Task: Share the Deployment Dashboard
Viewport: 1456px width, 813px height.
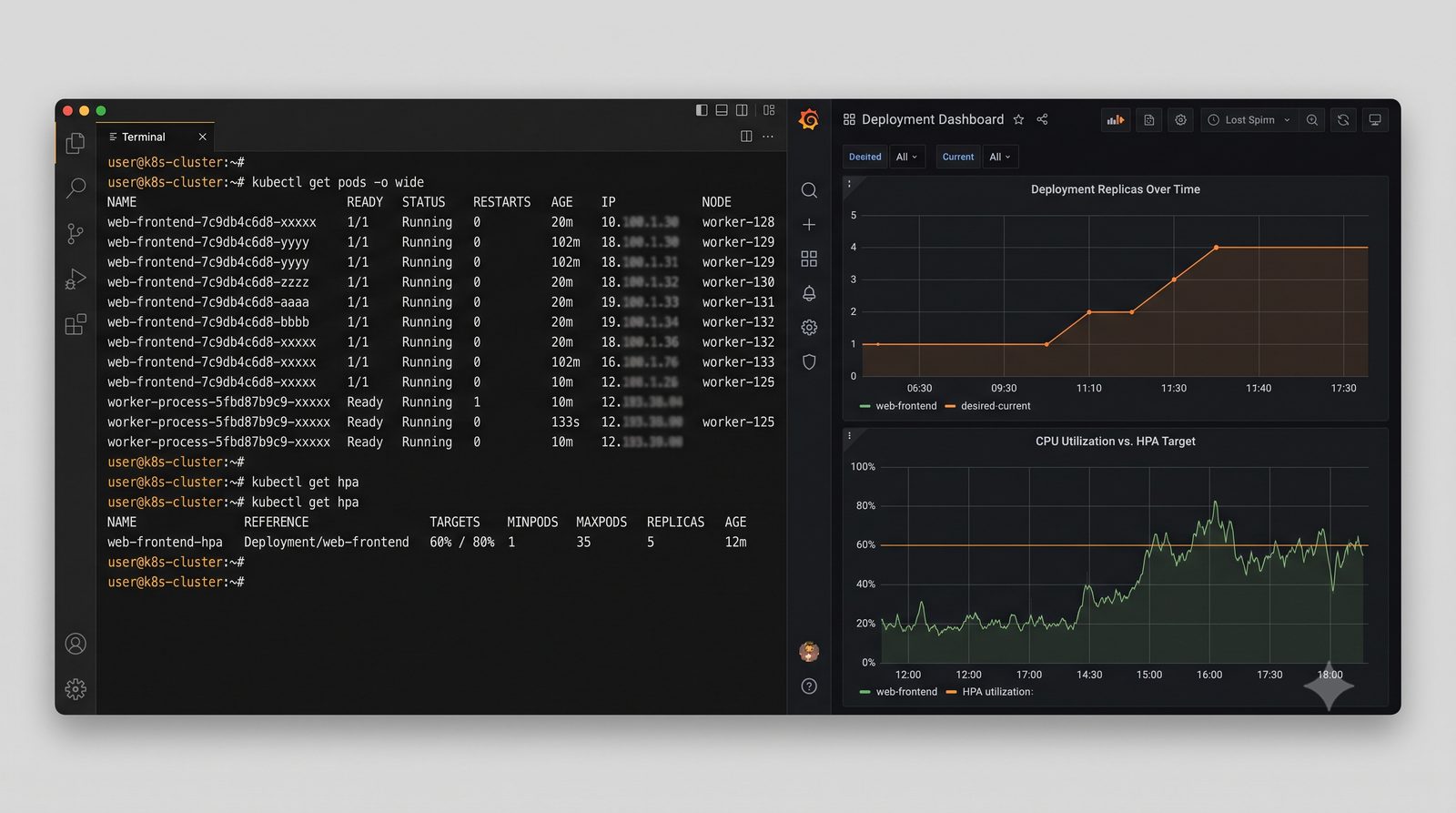Action: (1043, 119)
